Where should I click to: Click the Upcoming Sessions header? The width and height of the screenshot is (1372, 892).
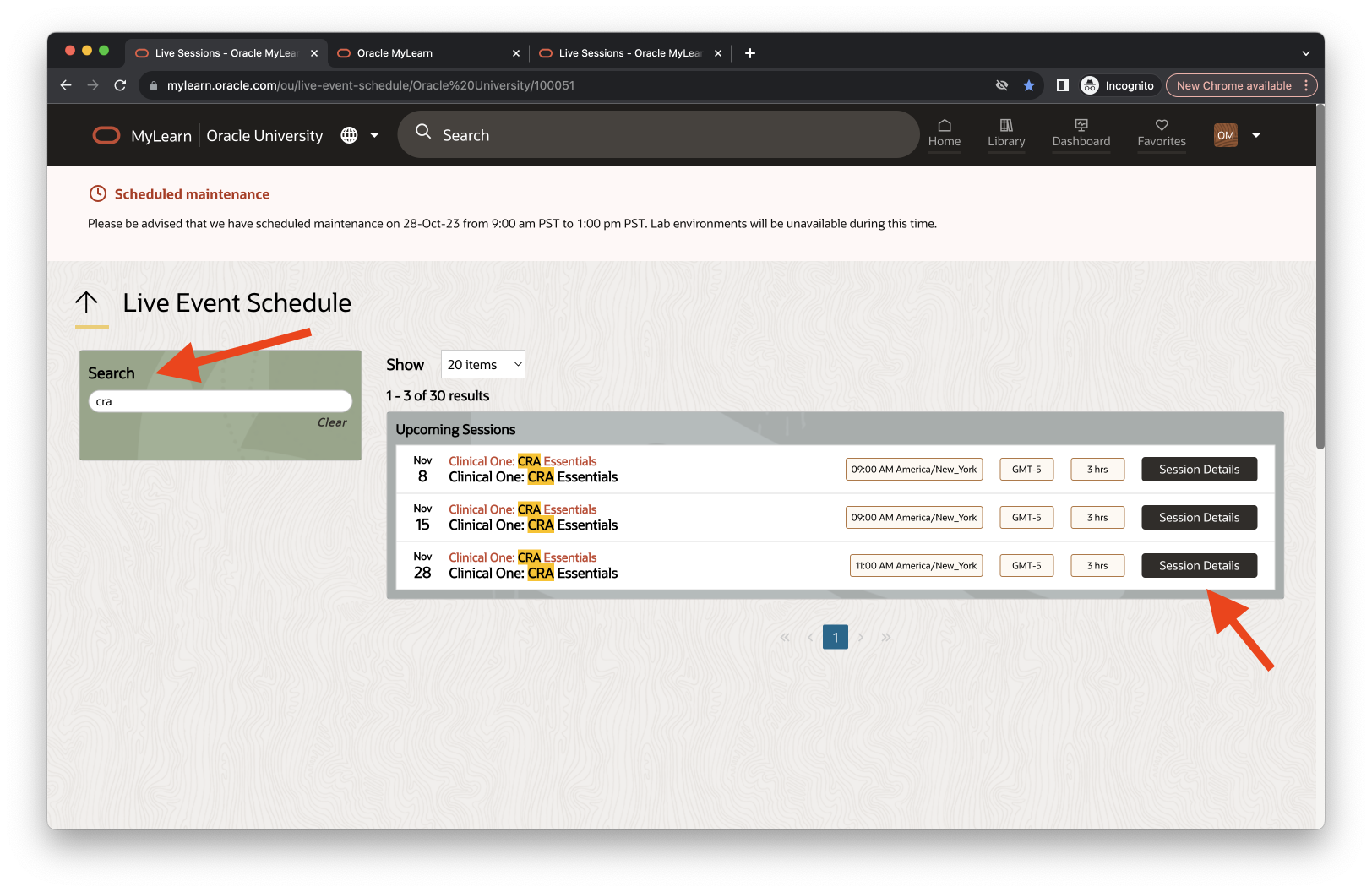click(x=455, y=429)
